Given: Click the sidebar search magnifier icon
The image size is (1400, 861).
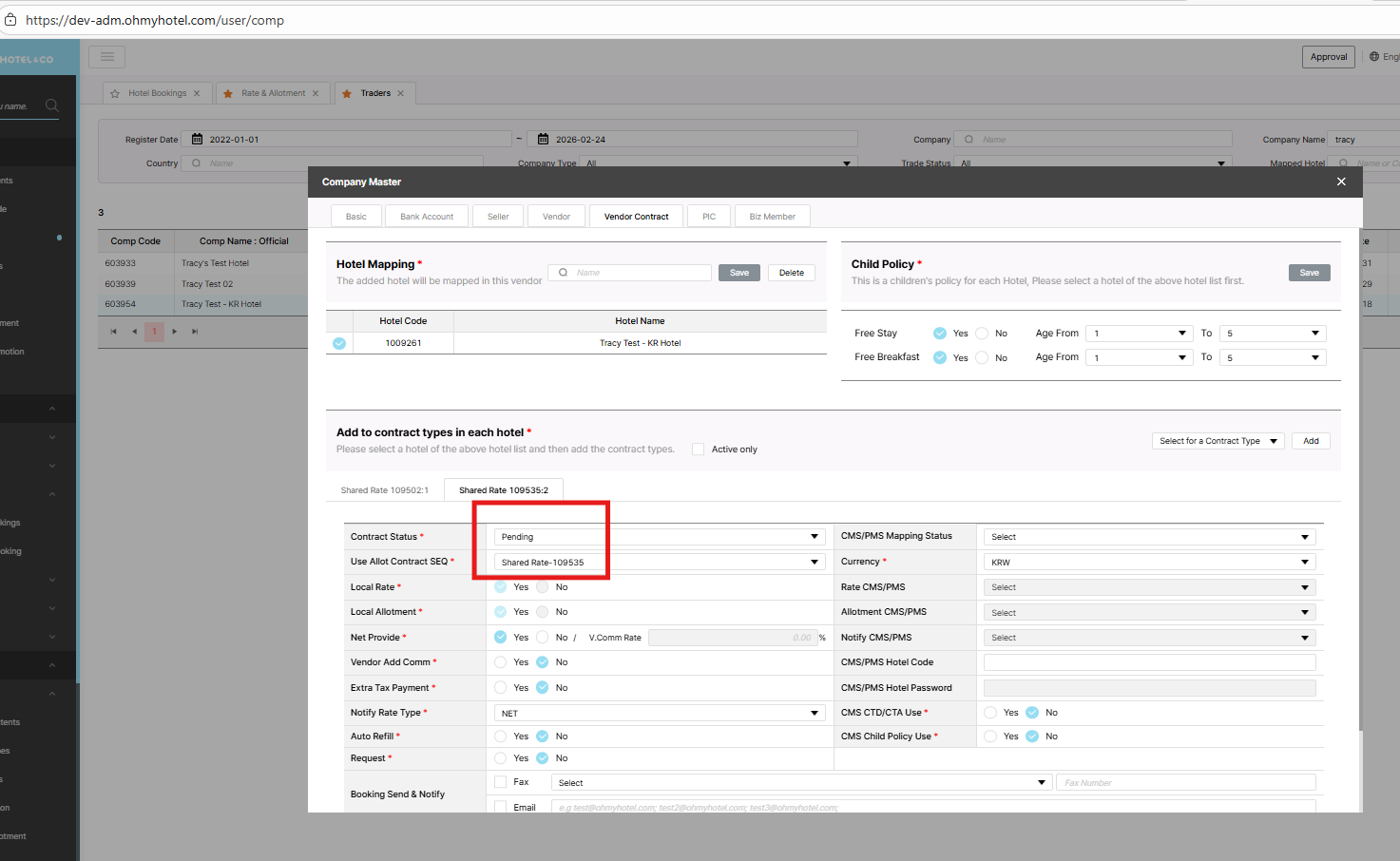Looking at the screenshot, I should click(x=52, y=105).
